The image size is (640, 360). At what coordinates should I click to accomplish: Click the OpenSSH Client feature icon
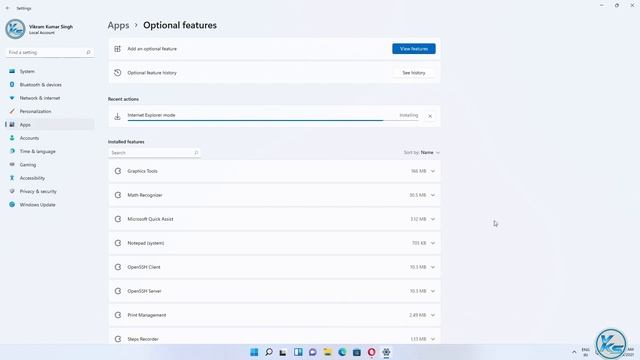point(118,267)
